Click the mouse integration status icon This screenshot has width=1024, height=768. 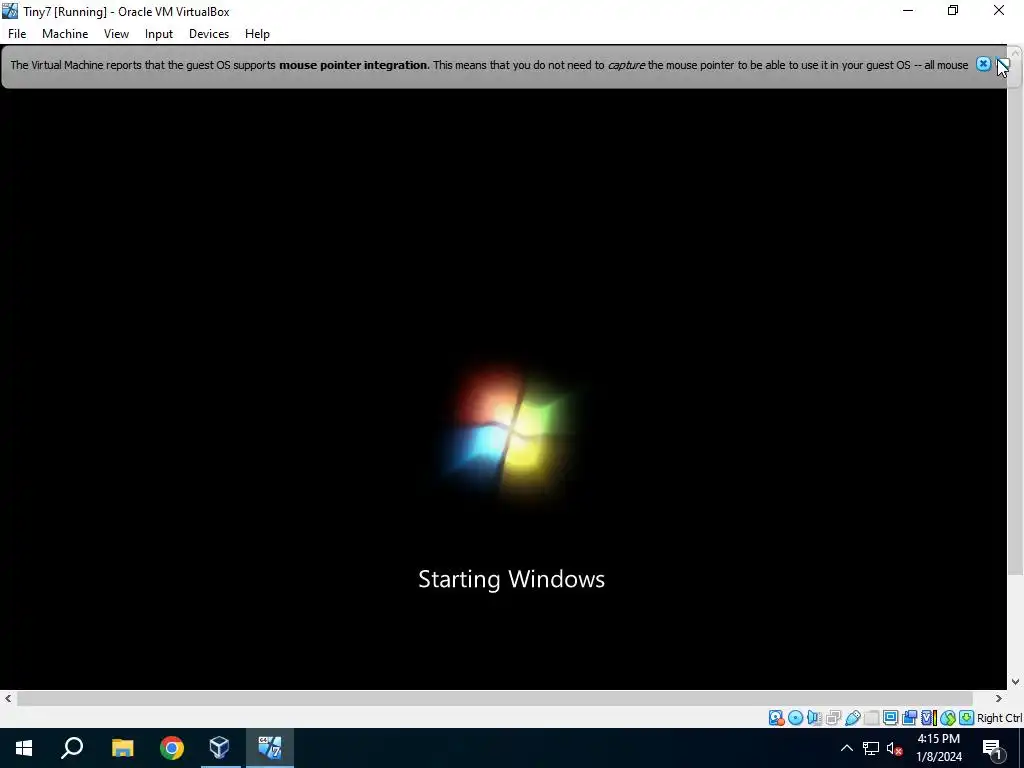(948, 718)
